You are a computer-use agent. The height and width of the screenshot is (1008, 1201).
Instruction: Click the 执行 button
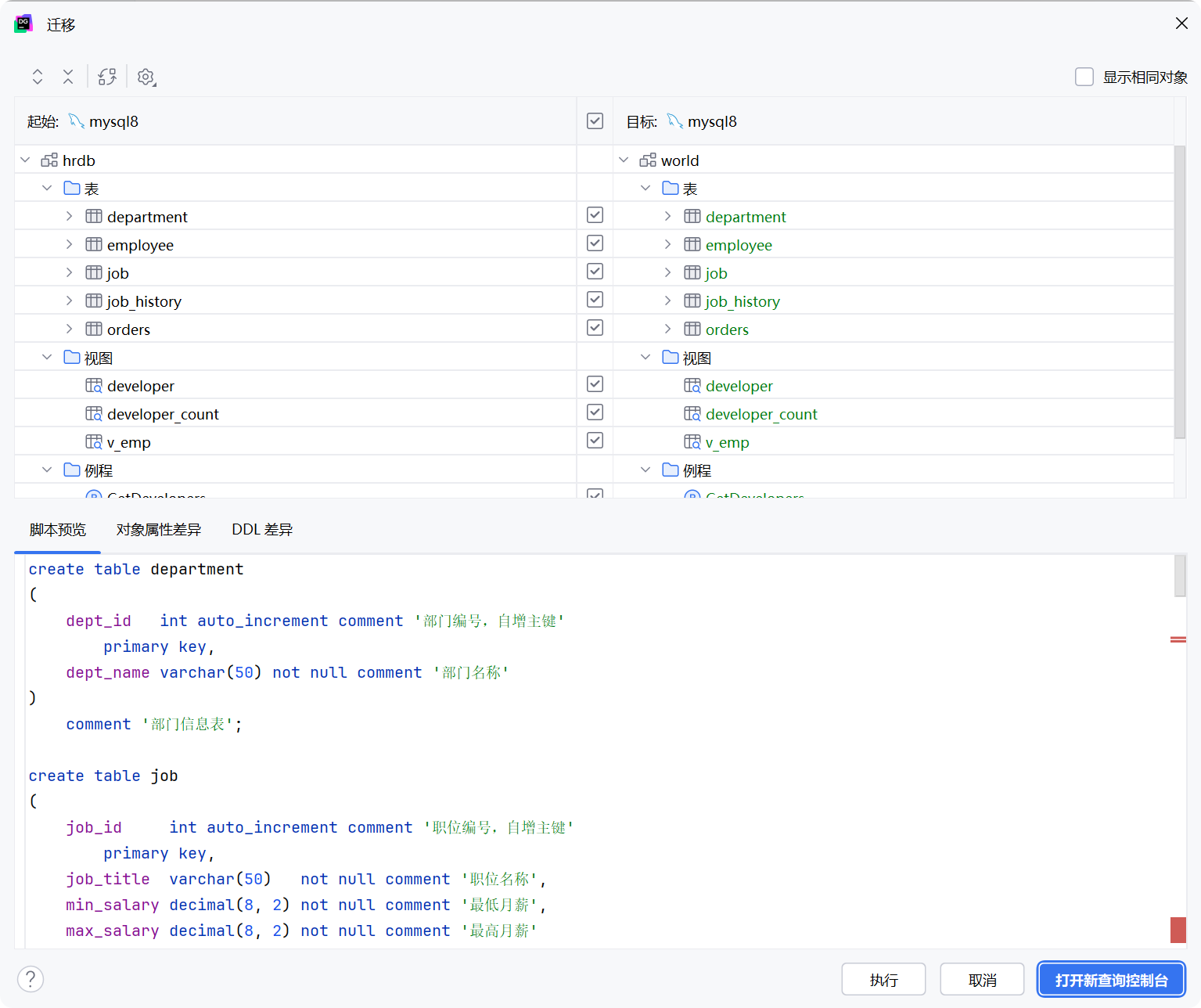(x=884, y=980)
